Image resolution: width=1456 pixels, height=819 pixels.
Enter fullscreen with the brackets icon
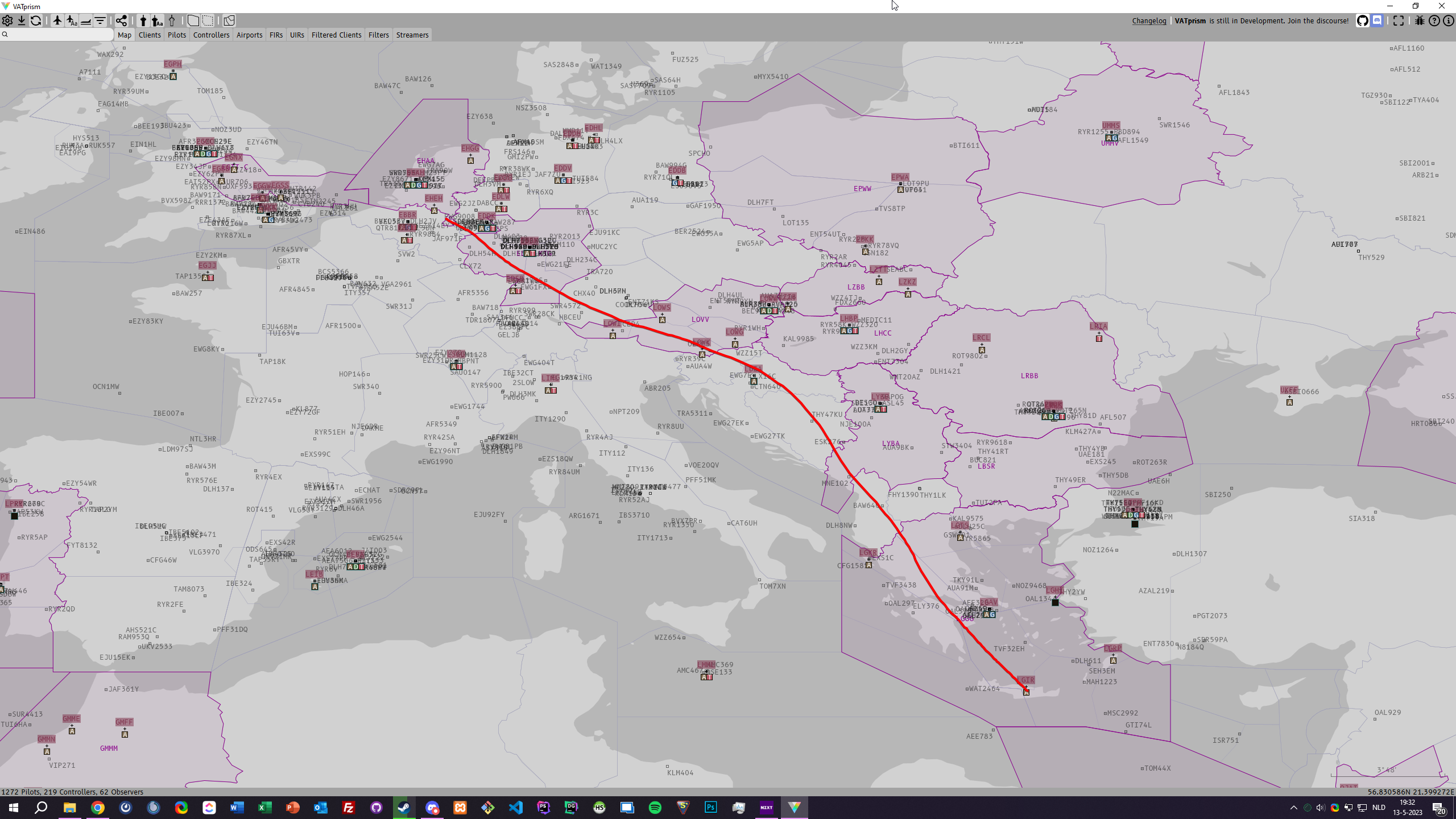pyautogui.click(x=1399, y=21)
